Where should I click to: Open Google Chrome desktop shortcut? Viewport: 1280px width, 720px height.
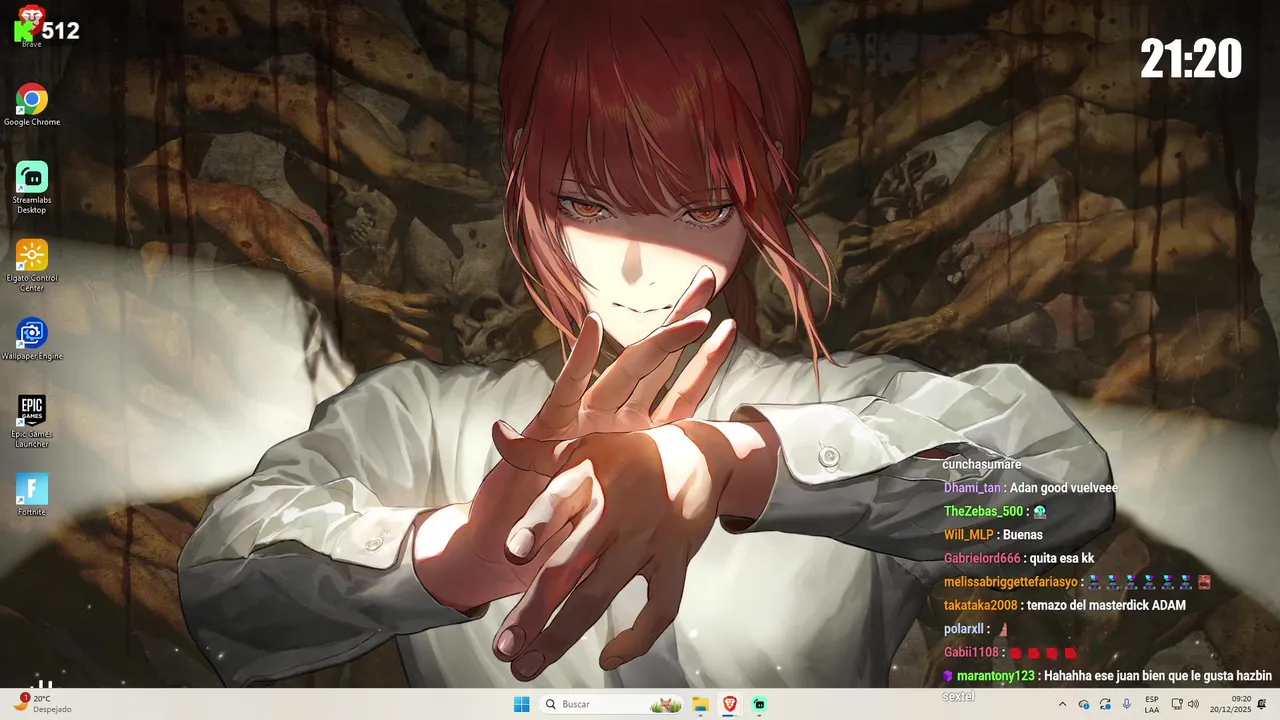coord(32,105)
